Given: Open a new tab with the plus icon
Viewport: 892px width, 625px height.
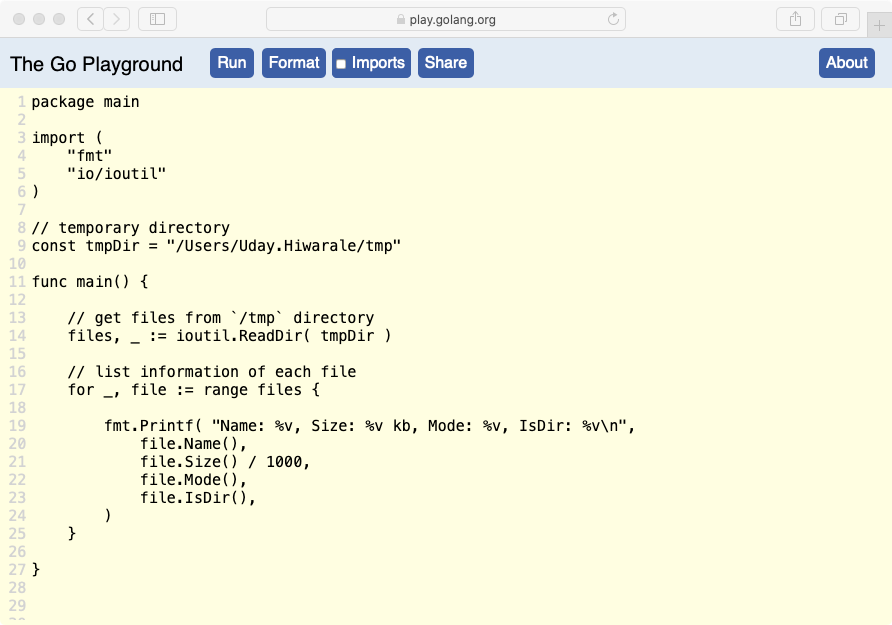Looking at the screenshot, I should 879,26.
